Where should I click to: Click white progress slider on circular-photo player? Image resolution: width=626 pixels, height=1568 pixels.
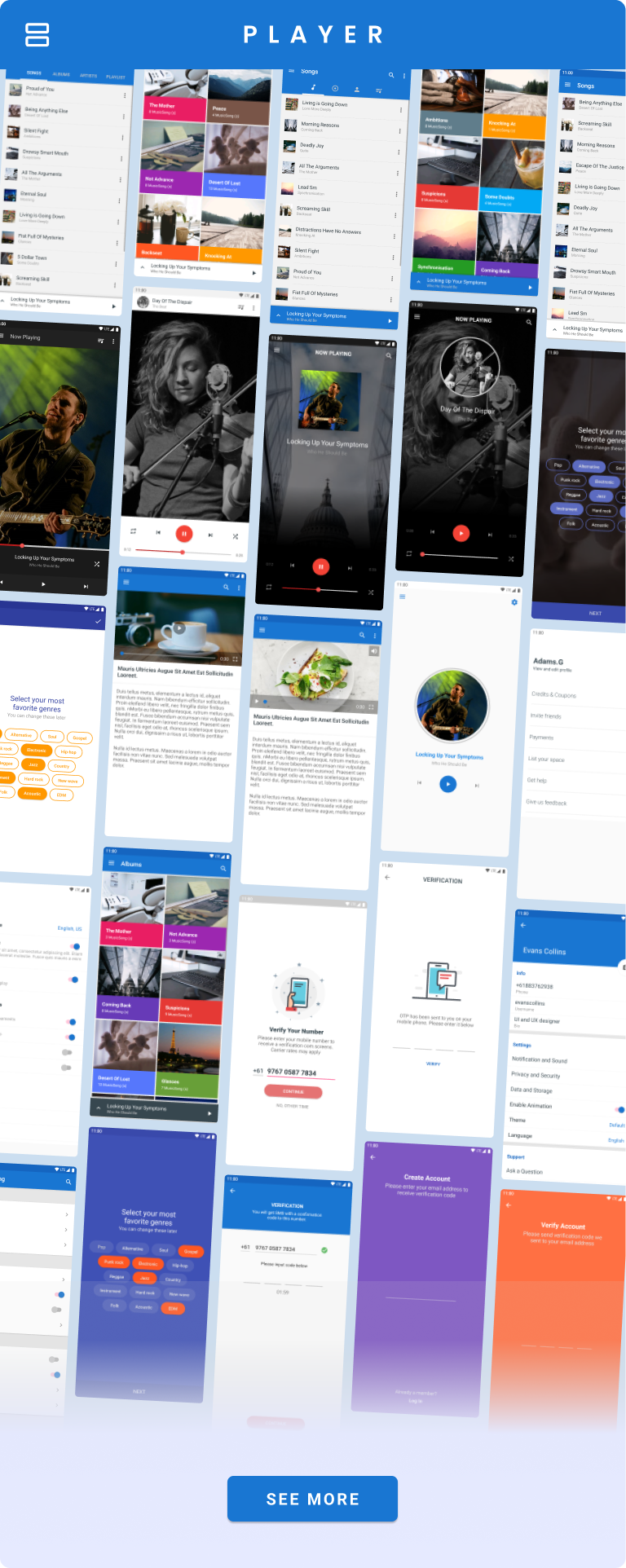461,556
